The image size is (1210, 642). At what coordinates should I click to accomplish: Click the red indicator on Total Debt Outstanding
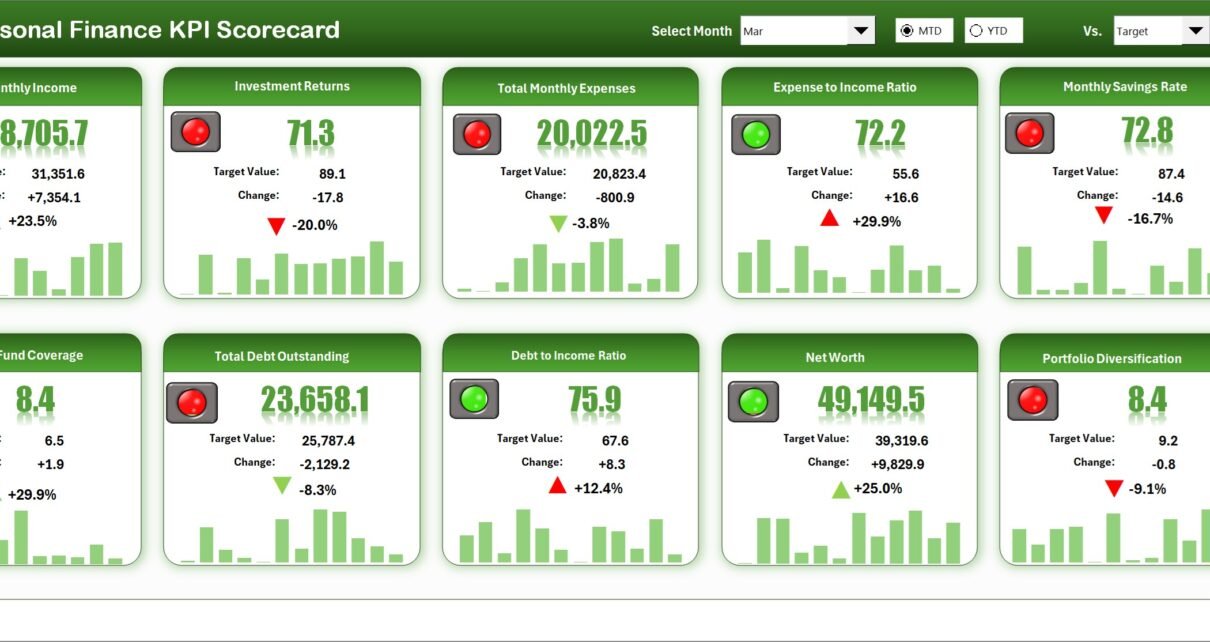click(191, 402)
